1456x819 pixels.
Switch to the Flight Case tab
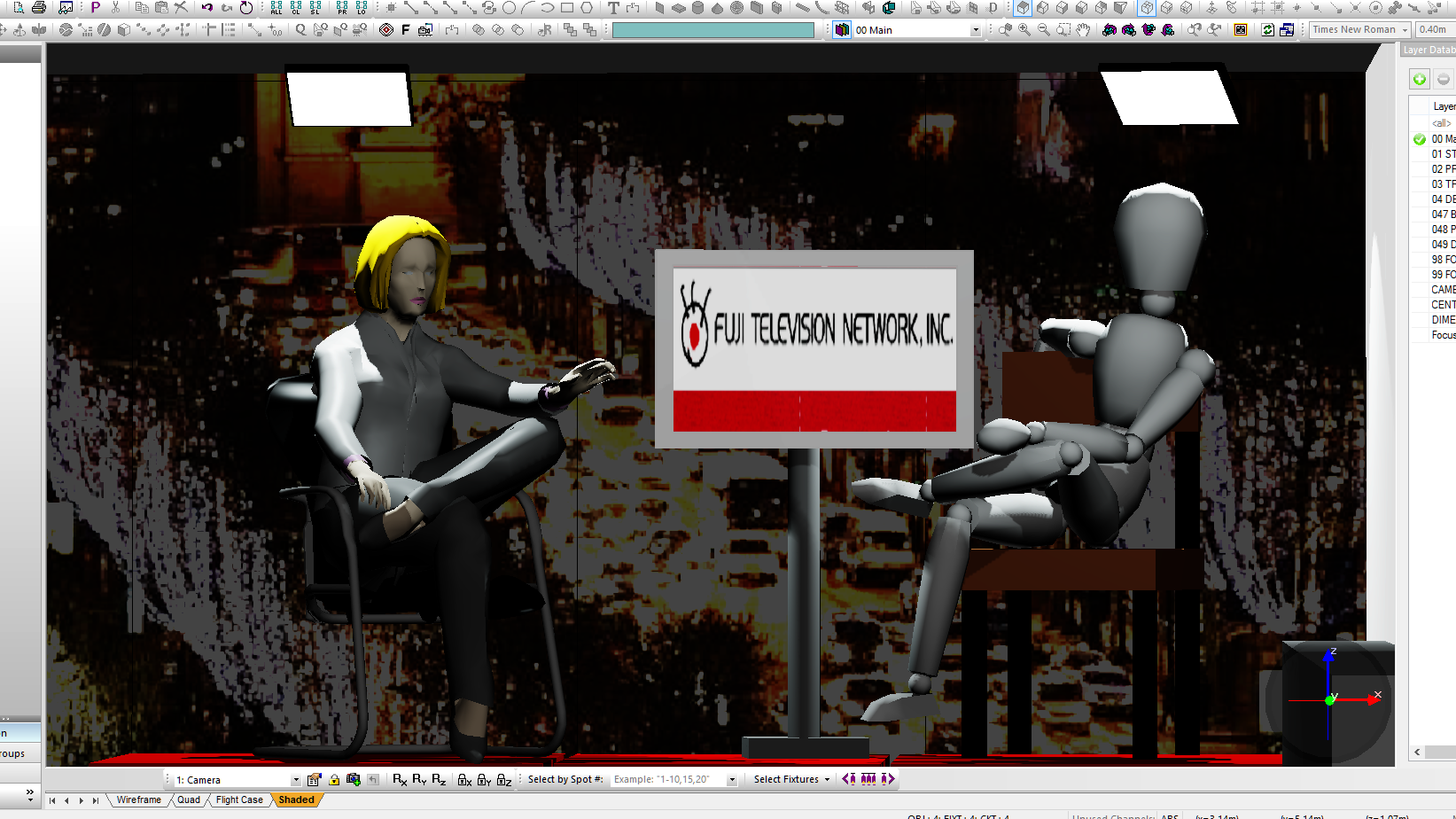point(239,799)
